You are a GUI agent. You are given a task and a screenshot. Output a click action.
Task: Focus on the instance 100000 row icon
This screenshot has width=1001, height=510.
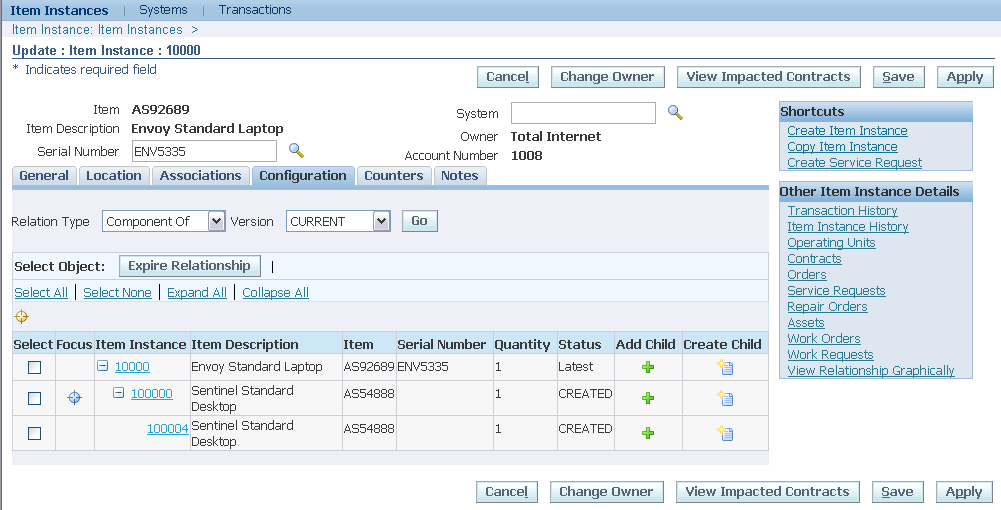[75, 398]
